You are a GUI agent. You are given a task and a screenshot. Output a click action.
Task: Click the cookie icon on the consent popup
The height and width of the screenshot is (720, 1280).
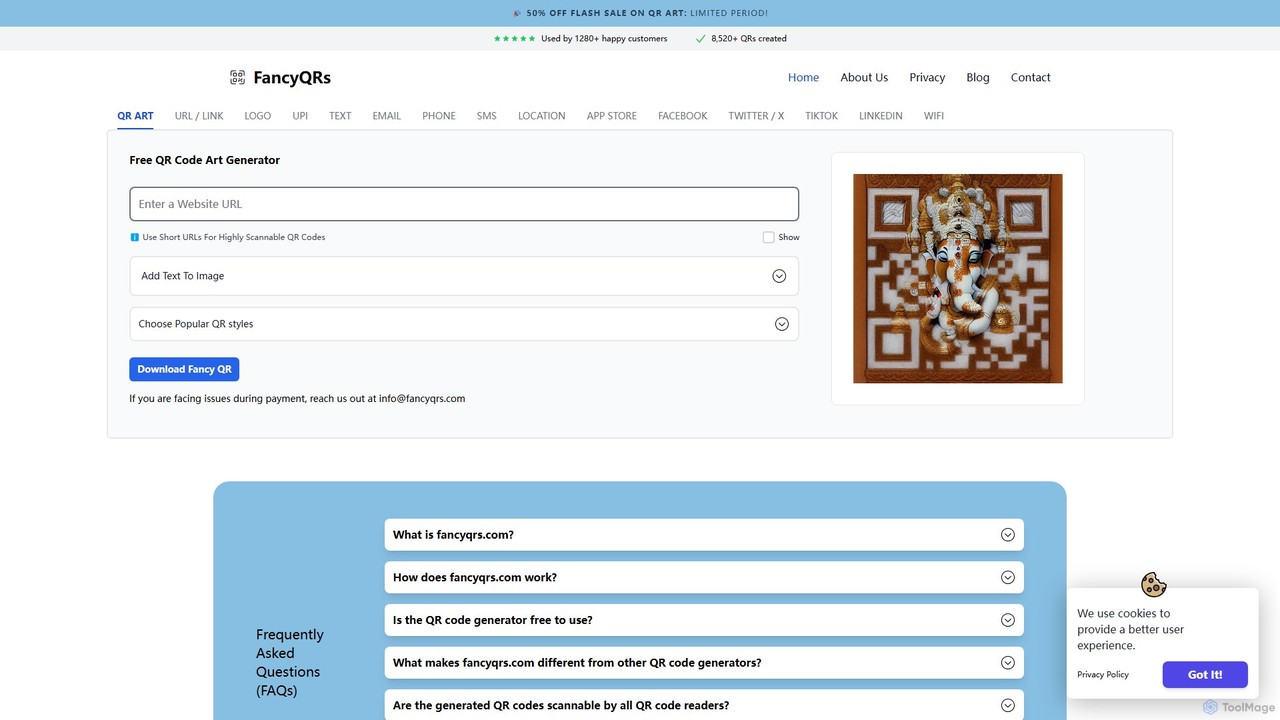(x=1154, y=584)
